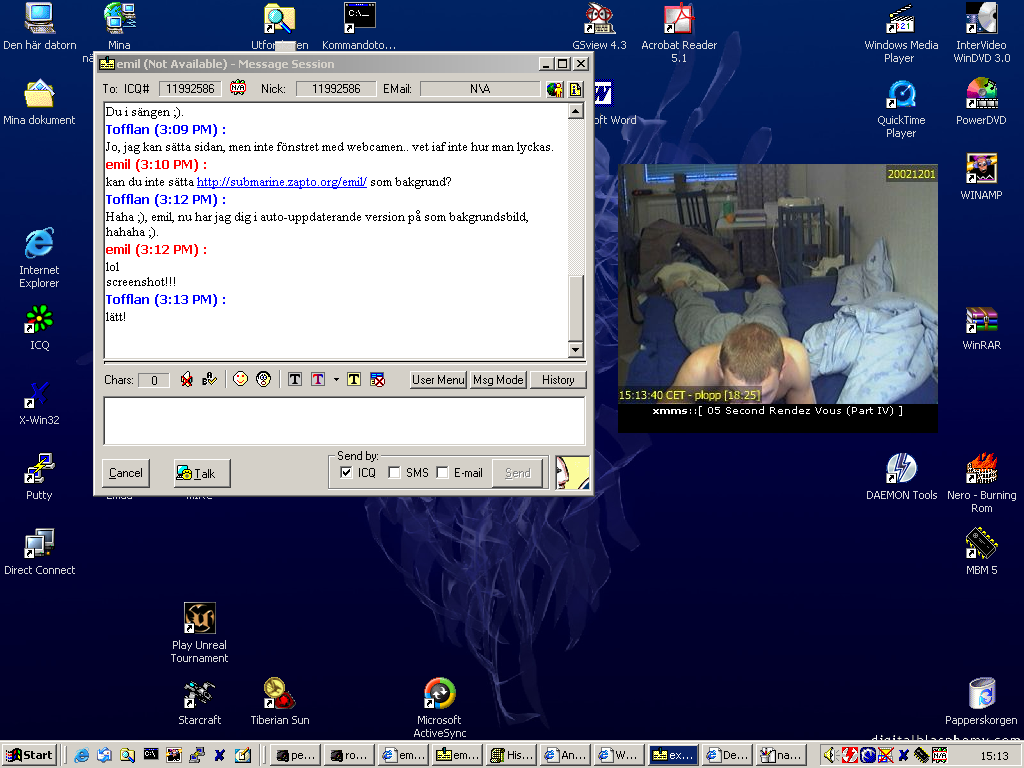Viewport: 1024px width, 768px height.
Task: Click the webcam image on desktop
Action: (778, 283)
